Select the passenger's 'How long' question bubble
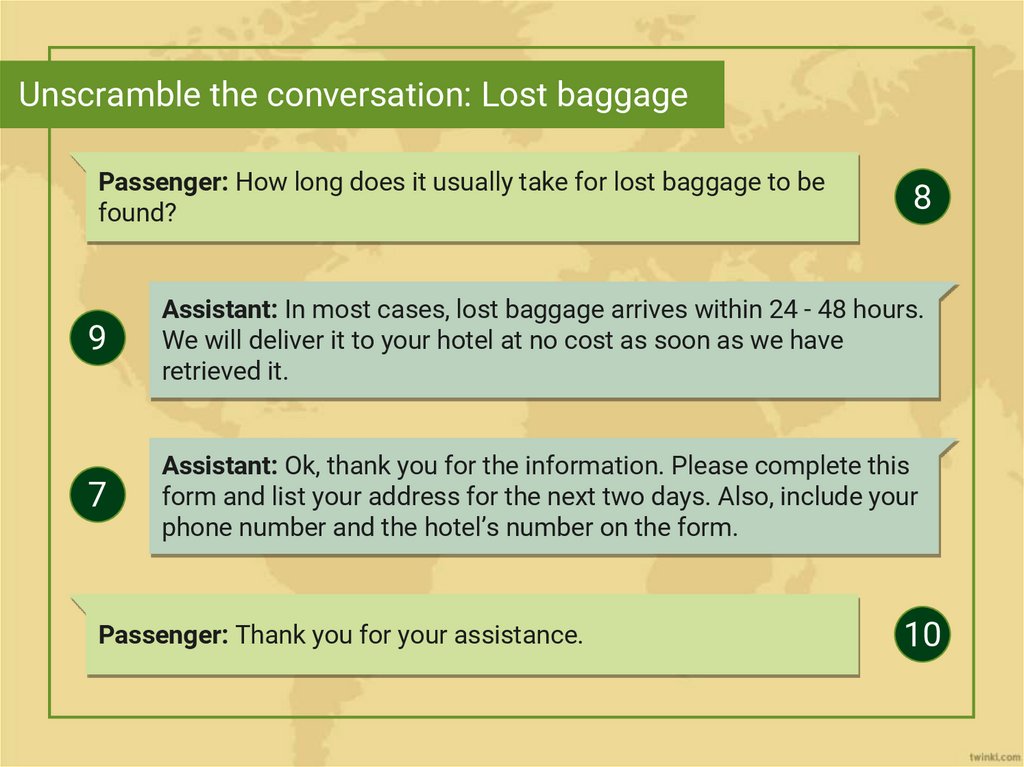The height and width of the screenshot is (767, 1024). point(472,197)
